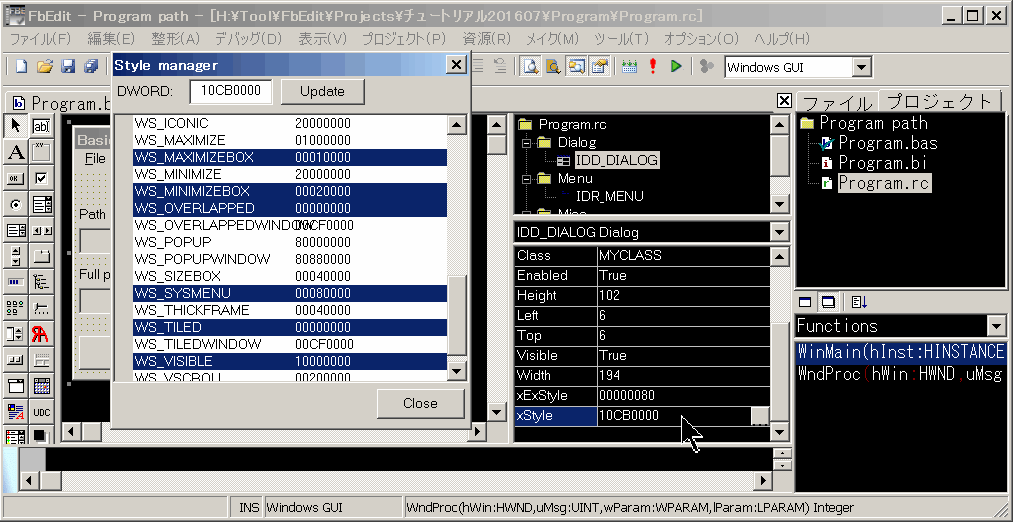Click the Save floppy disk icon

(68, 67)
